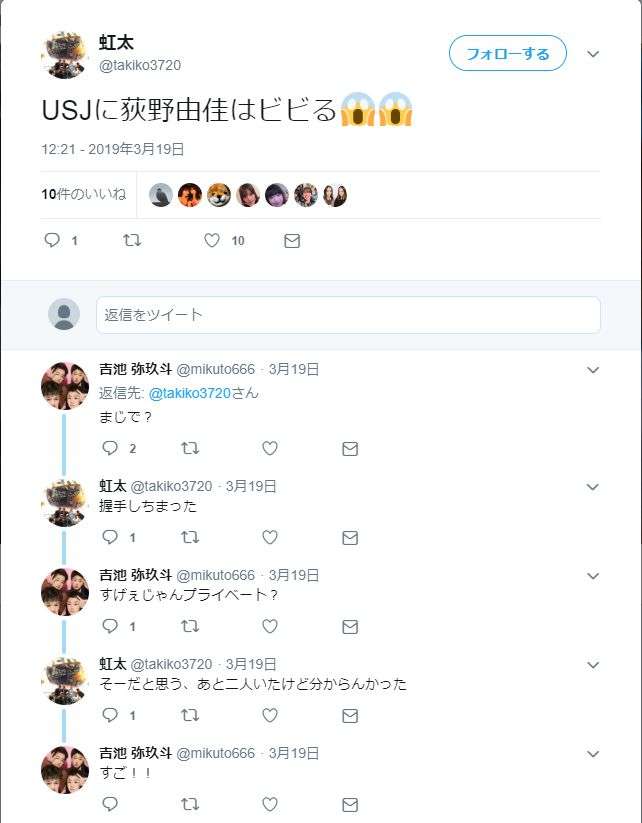Image resolution: width=642 pixels, height=823 pixels.
Task: Retweet the main USJ tweet
Action: [132, 240]
